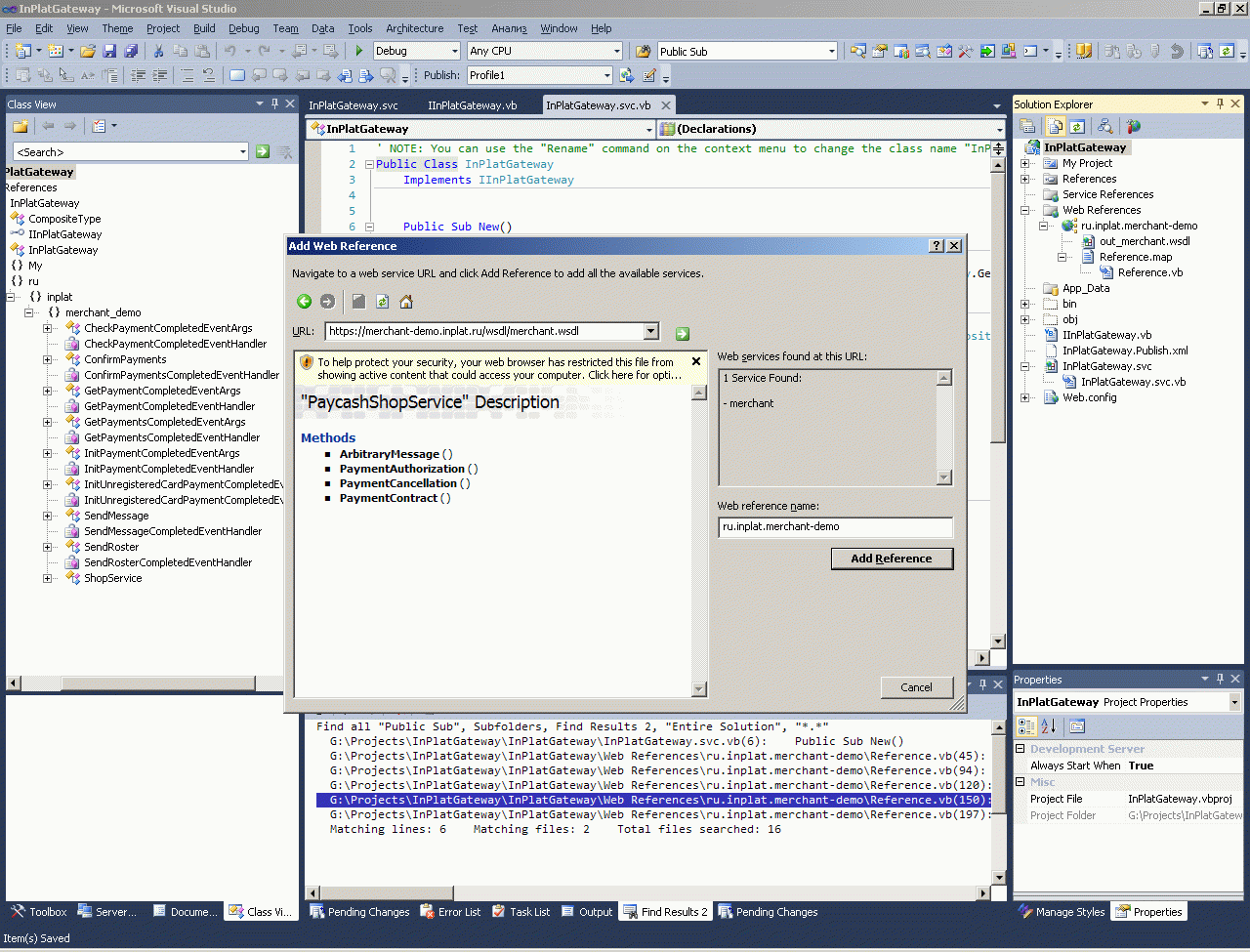Click the Add Reference button
Viewport: 1250px width, 952px height.
click(891, 559)
